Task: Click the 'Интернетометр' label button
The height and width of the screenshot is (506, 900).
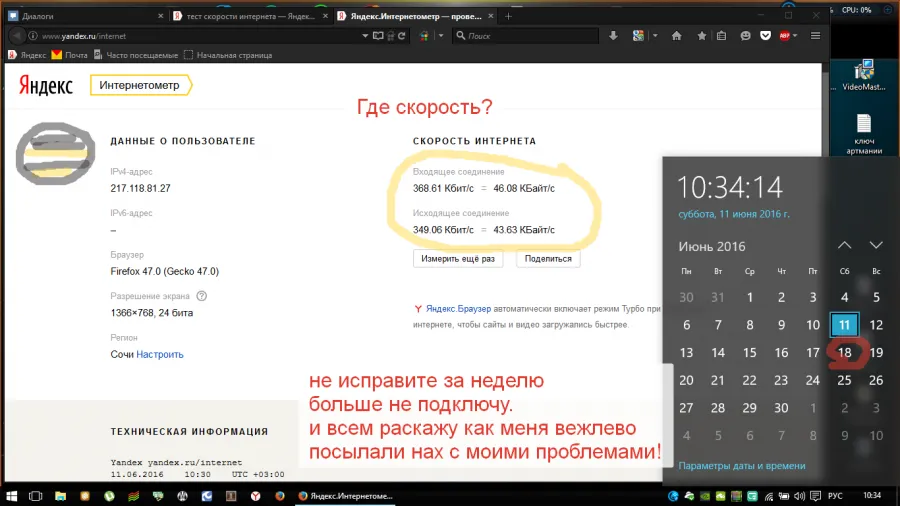Action: tap(140, 85)
